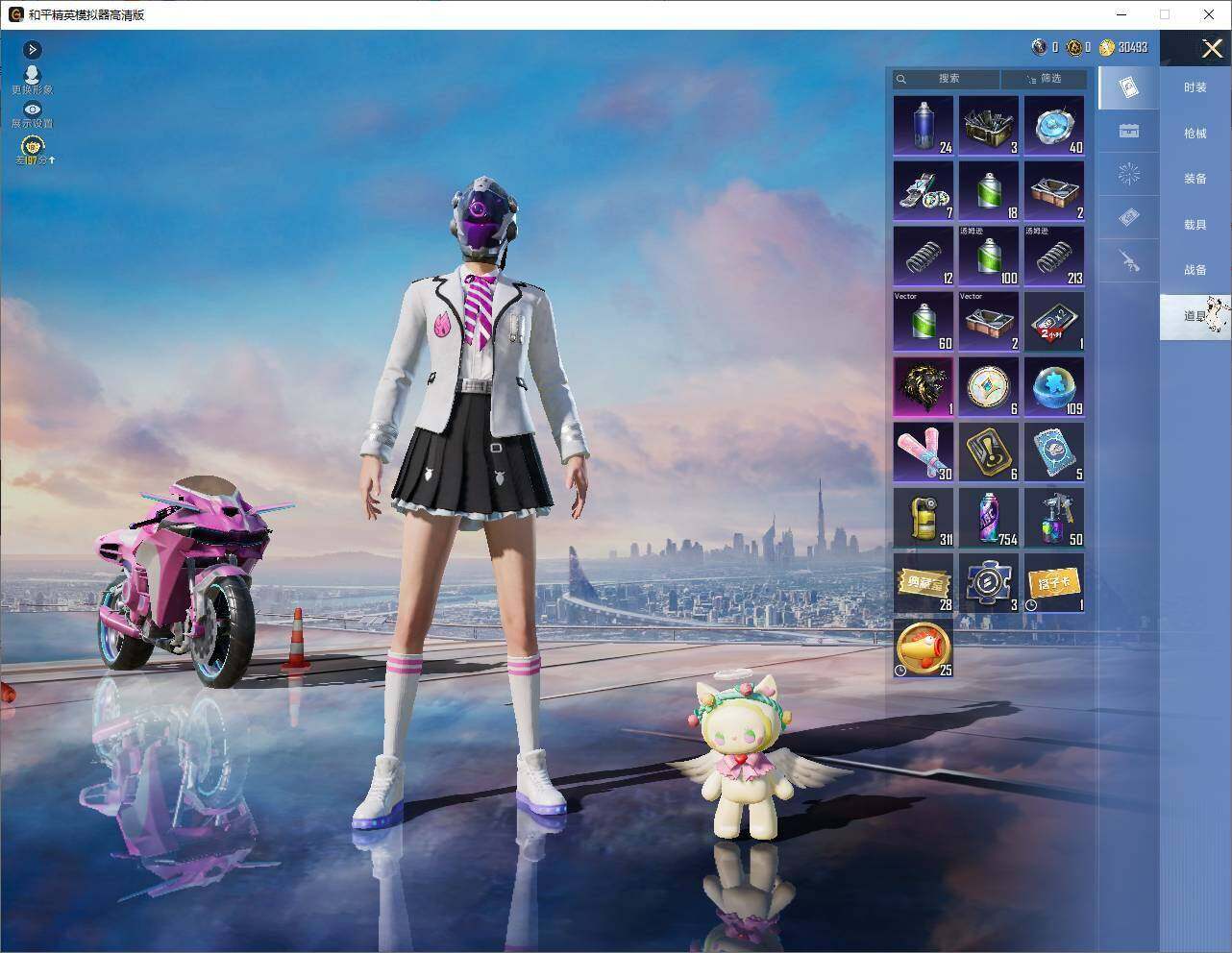Click the 搜索 search box

click(x=947, y=79)
